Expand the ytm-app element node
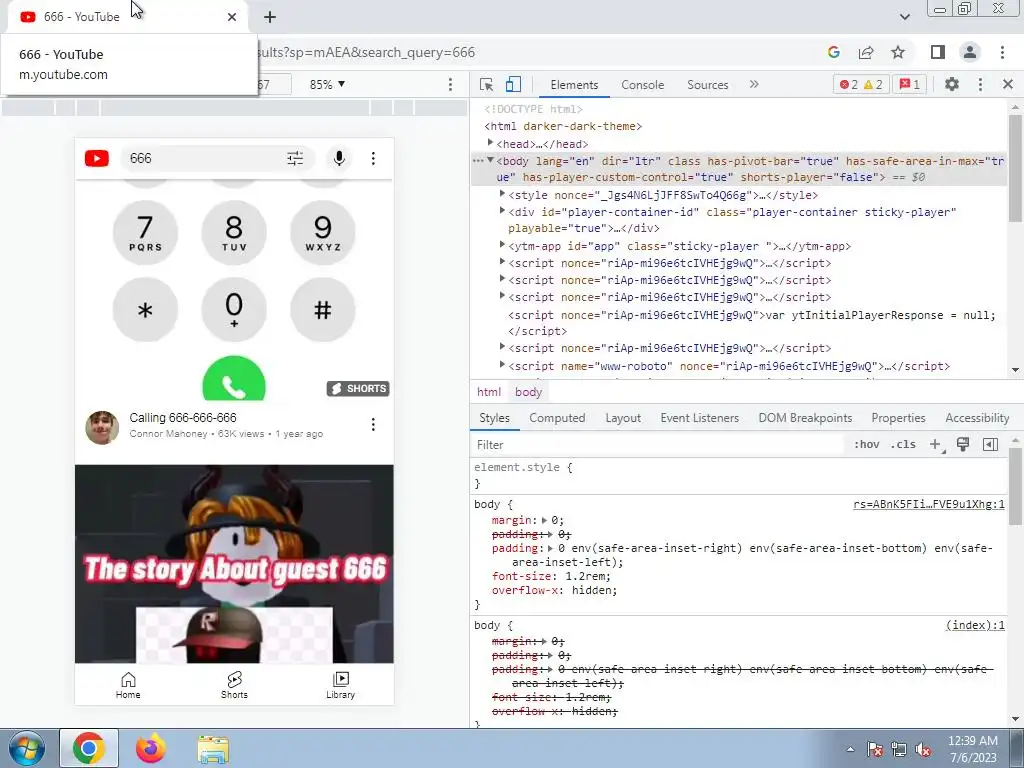The width and height of the screenshot is (1024, 768). click(502, 245)
